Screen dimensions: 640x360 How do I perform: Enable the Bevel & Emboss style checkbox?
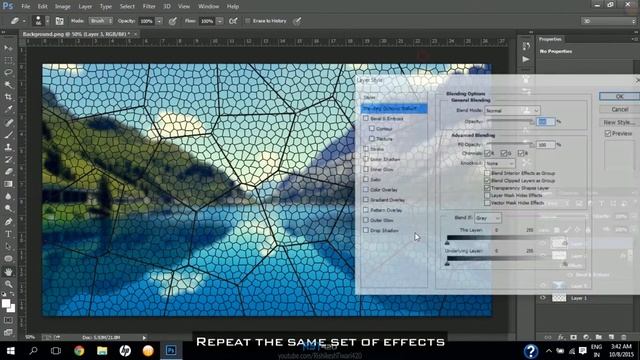(x=366, y=118)
